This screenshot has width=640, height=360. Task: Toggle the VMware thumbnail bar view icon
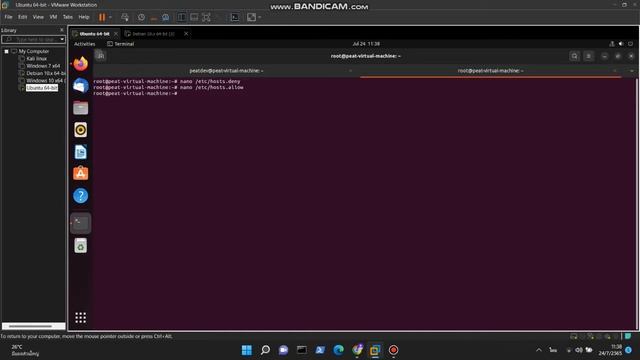[x=194, y=17]
